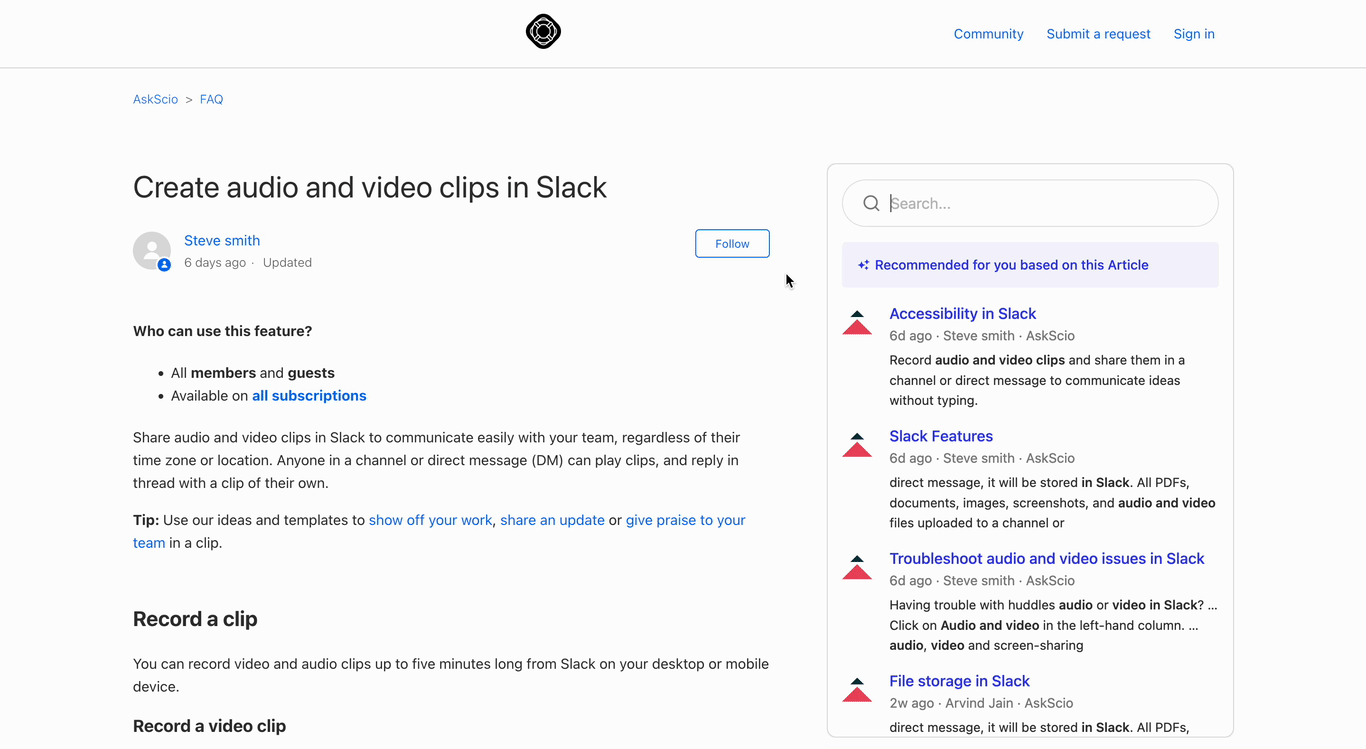
Task: Sign in to the help center
Action: click(x=1193, y=33)
